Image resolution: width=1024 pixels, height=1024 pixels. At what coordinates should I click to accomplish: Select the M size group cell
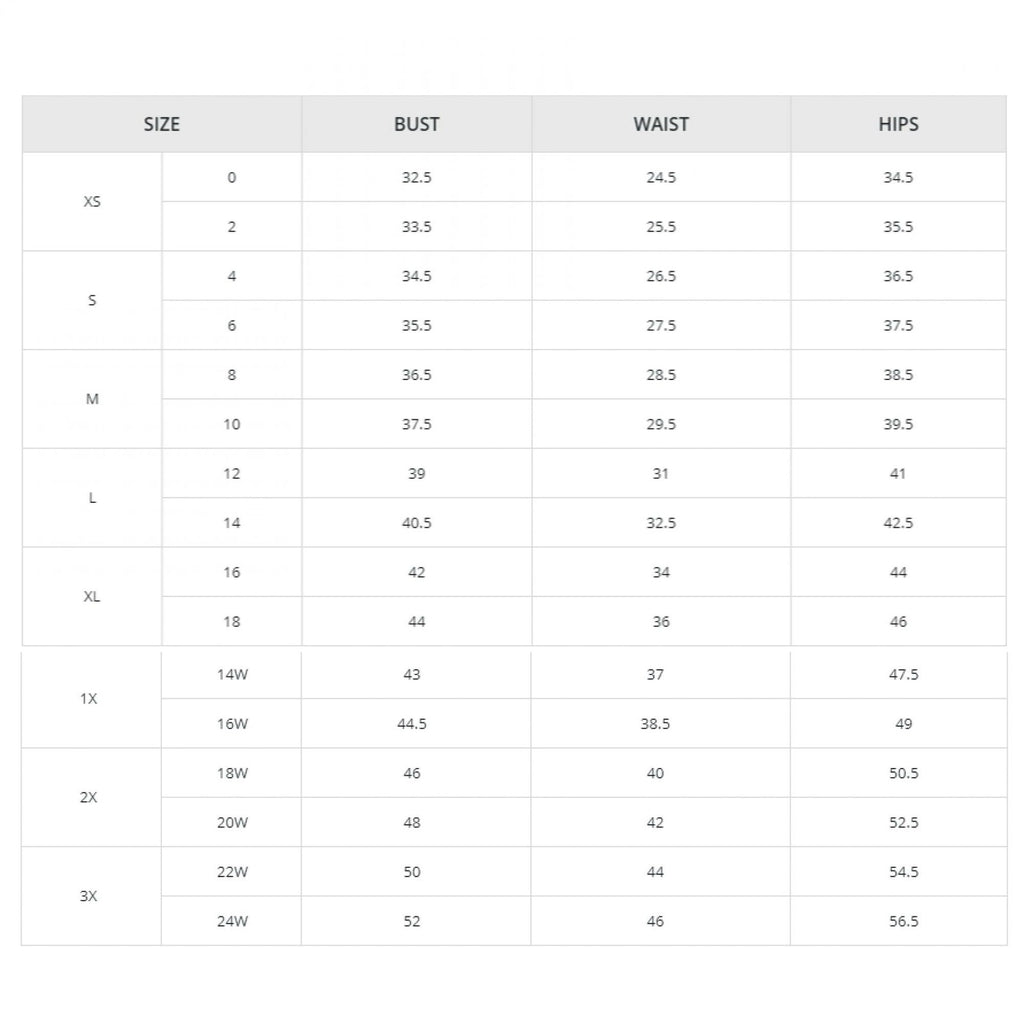coord(92,399)
